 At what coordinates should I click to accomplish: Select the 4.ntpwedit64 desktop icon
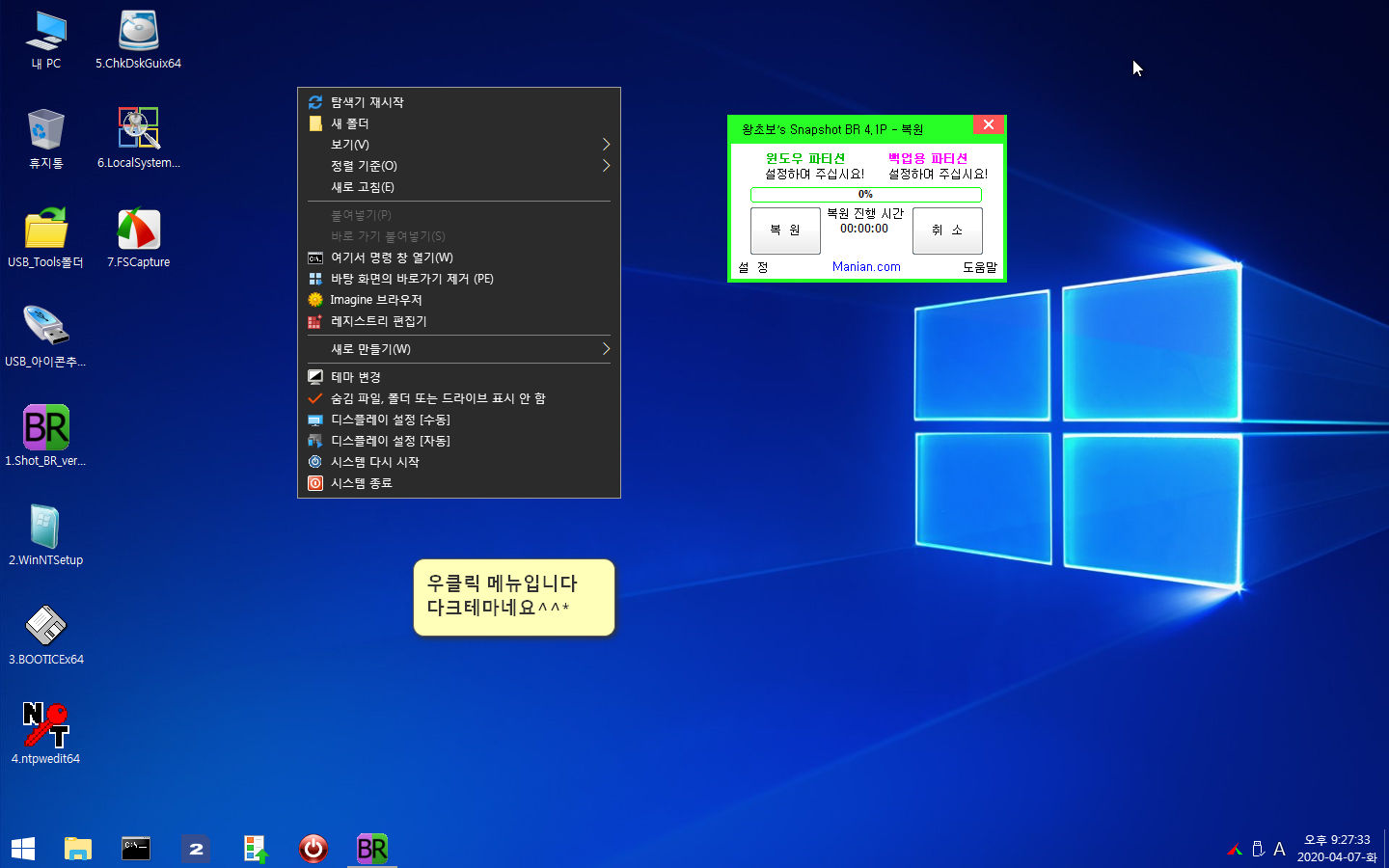[x=46, y=734]
